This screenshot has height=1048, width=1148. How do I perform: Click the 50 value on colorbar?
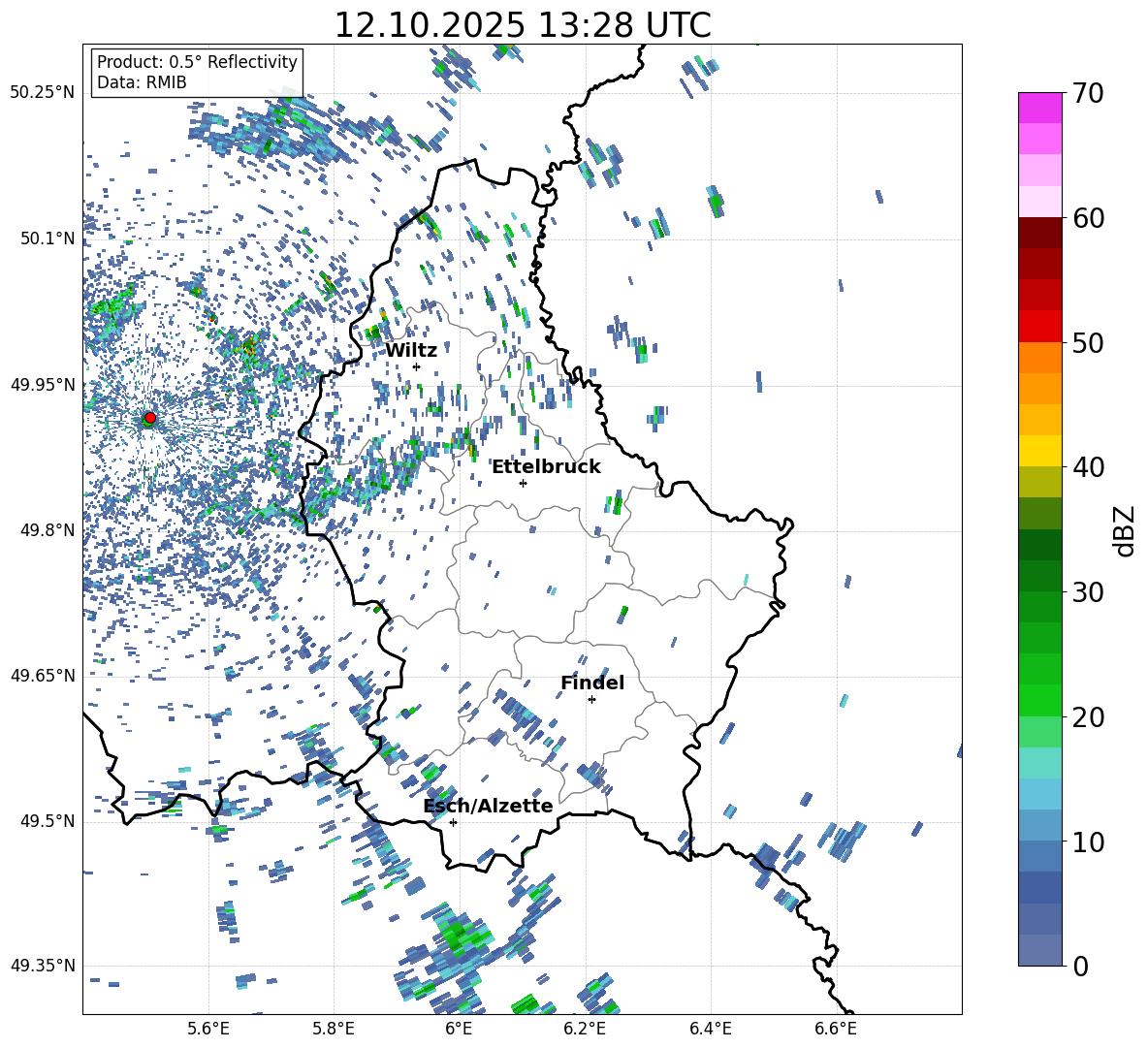(x=1088, y=343)
